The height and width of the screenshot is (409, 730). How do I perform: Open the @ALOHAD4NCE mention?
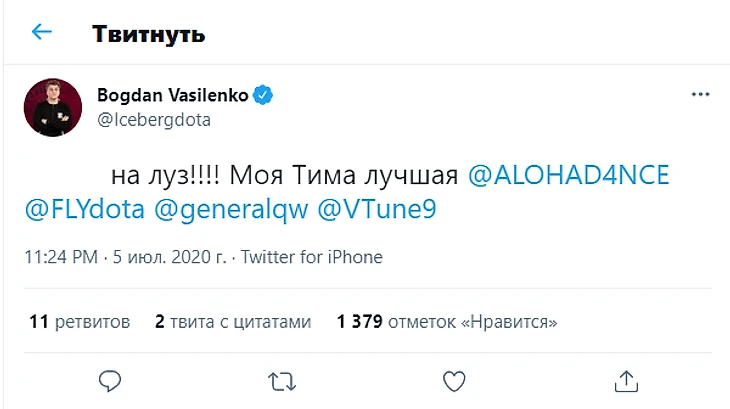[567, 176]
